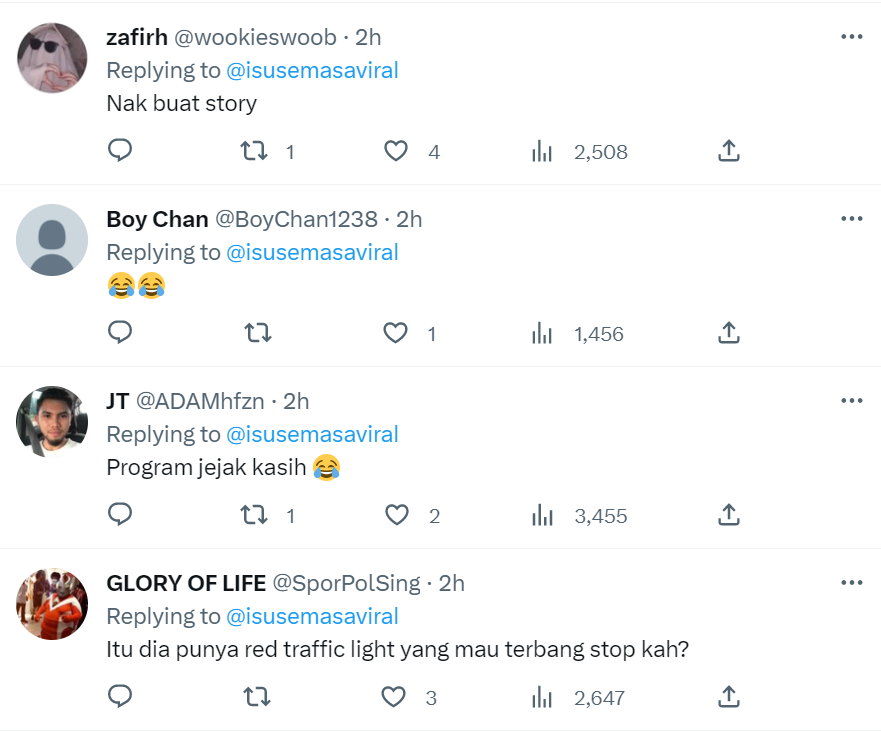The height and width of the screenshot is (731, 881).
Task: Open more options on Boy Chan's tweet
Action: [851, 219]
